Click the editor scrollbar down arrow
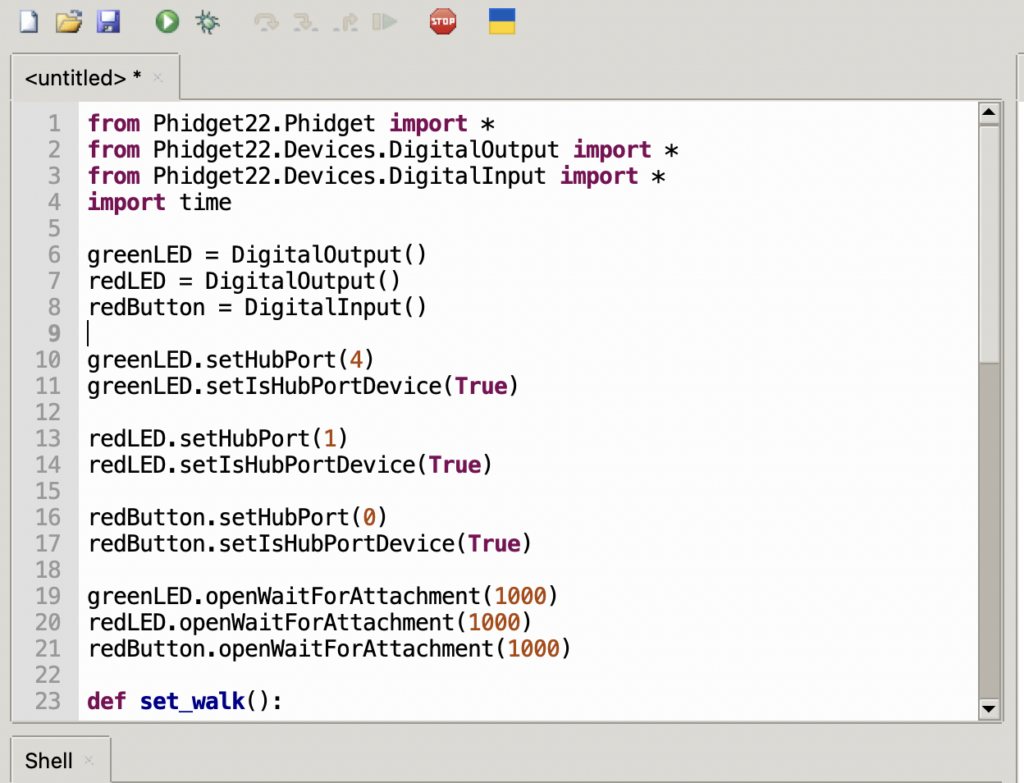This screenshot has width=1024, height=783. pyautogui.click(x=989, y=709)
